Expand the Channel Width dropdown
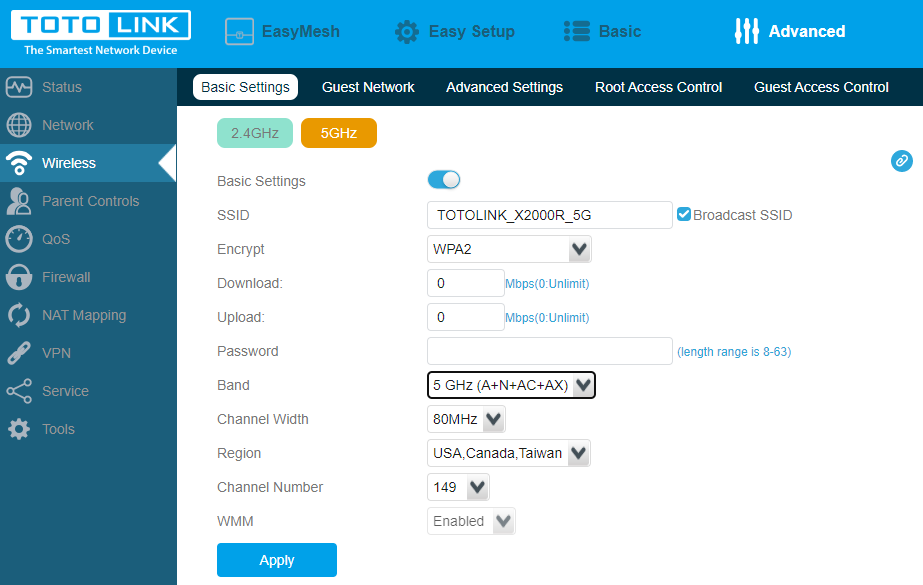Image resolution: width=923 pixels, height=585 pixels. tap(466, 419)
